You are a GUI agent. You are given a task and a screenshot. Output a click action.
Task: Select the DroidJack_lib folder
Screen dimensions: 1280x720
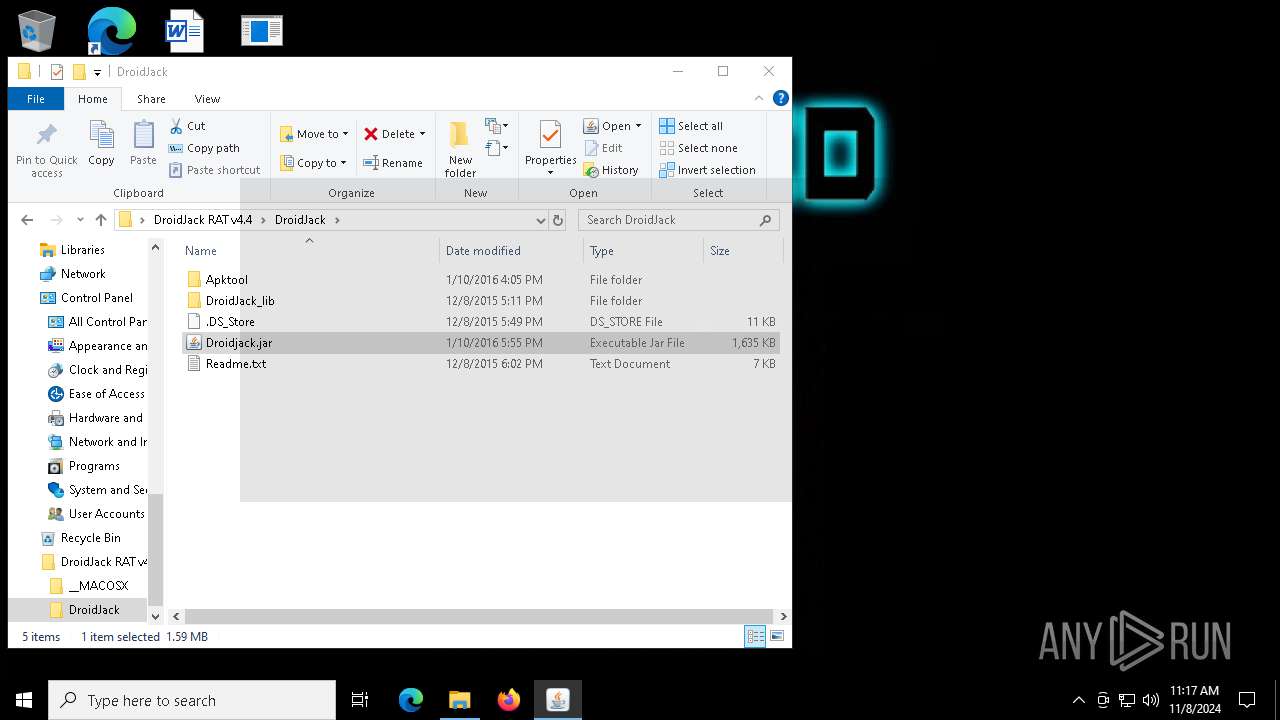point(239,301)
